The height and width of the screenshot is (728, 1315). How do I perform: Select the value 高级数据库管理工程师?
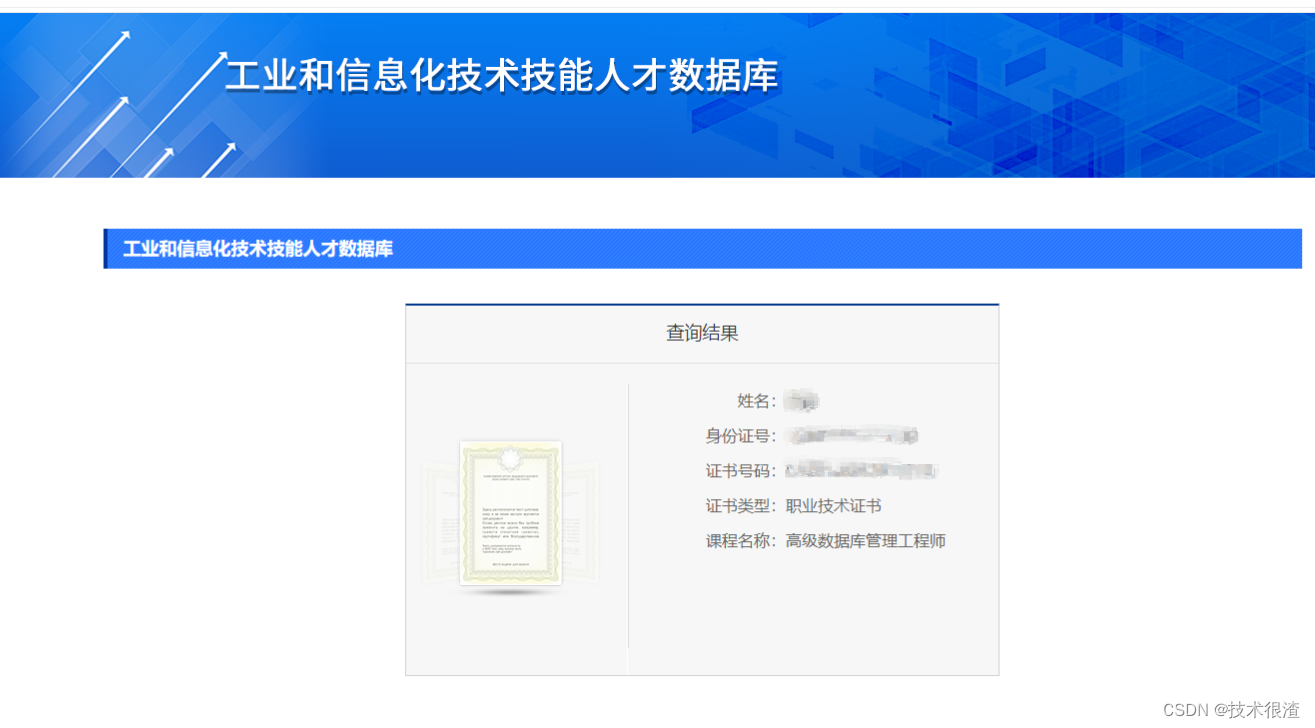click(x=865, y=541)
